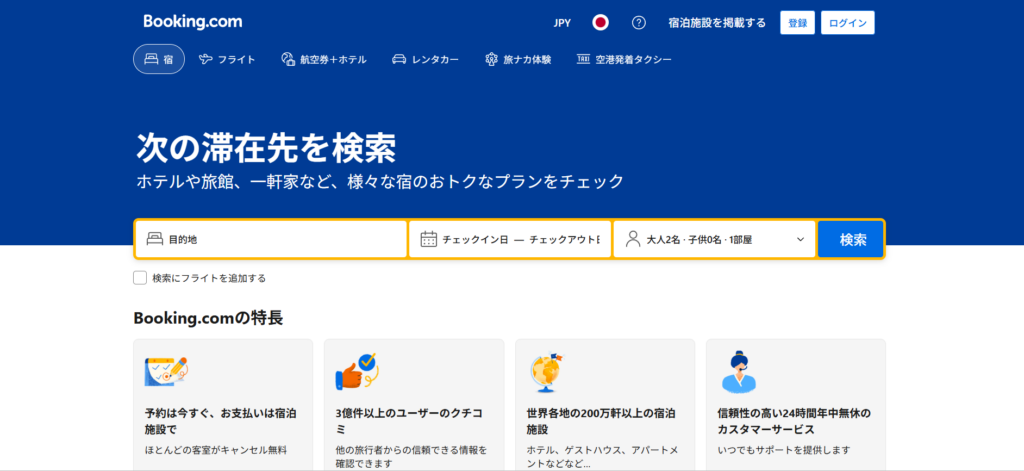This screenshot has width=1024, height=471.
Task: Open the 航空券+ホテル tab
Action: [x=323, y=59]
